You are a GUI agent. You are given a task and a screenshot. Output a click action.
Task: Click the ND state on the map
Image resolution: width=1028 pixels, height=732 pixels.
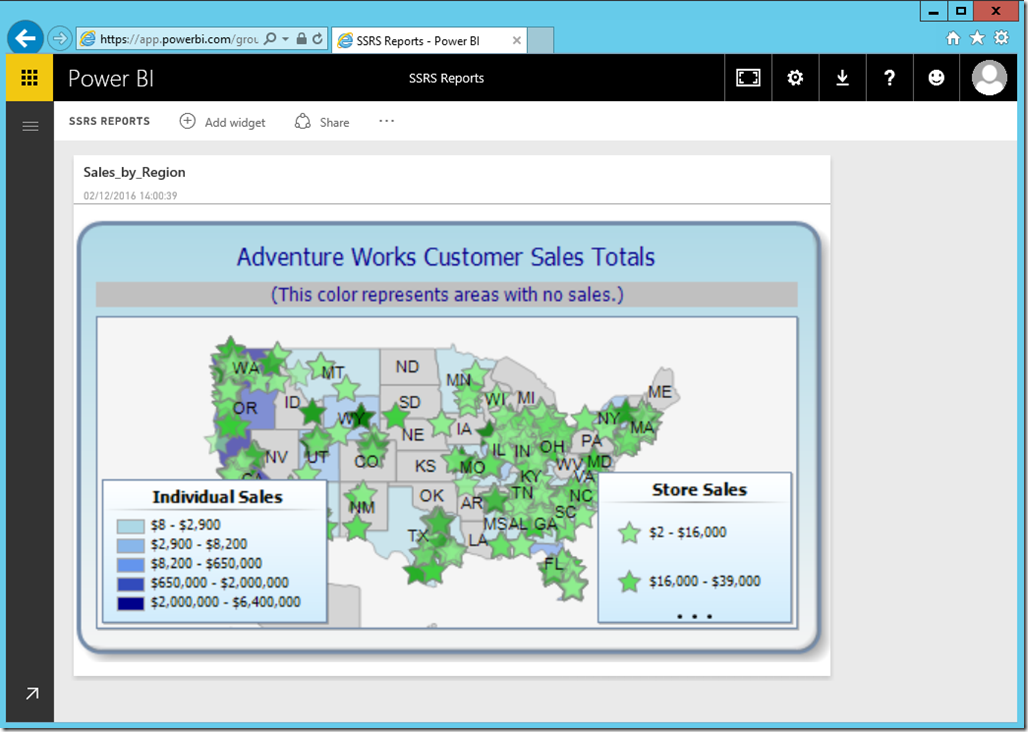point(407,367)
